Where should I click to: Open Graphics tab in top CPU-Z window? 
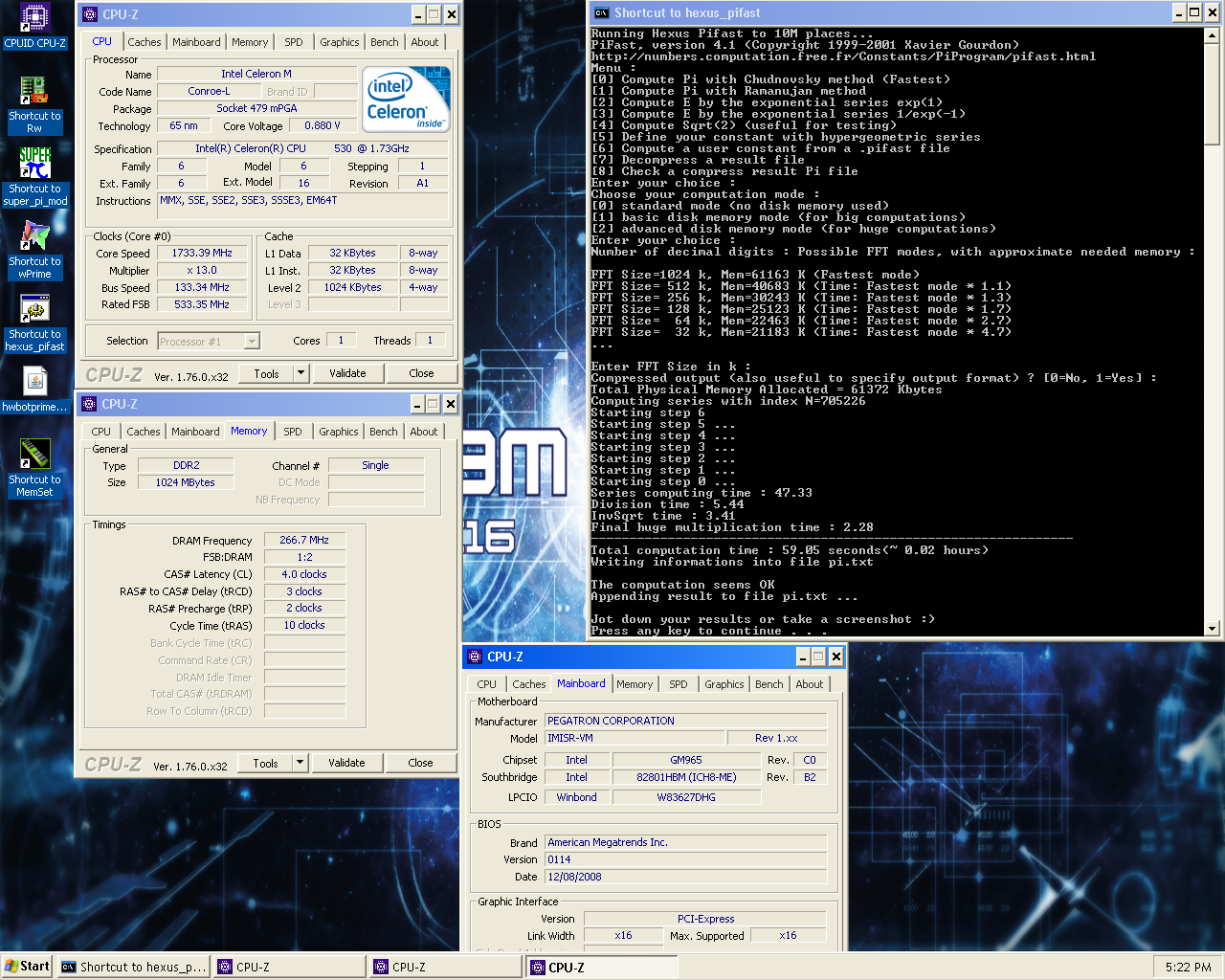tap(340, 42)
